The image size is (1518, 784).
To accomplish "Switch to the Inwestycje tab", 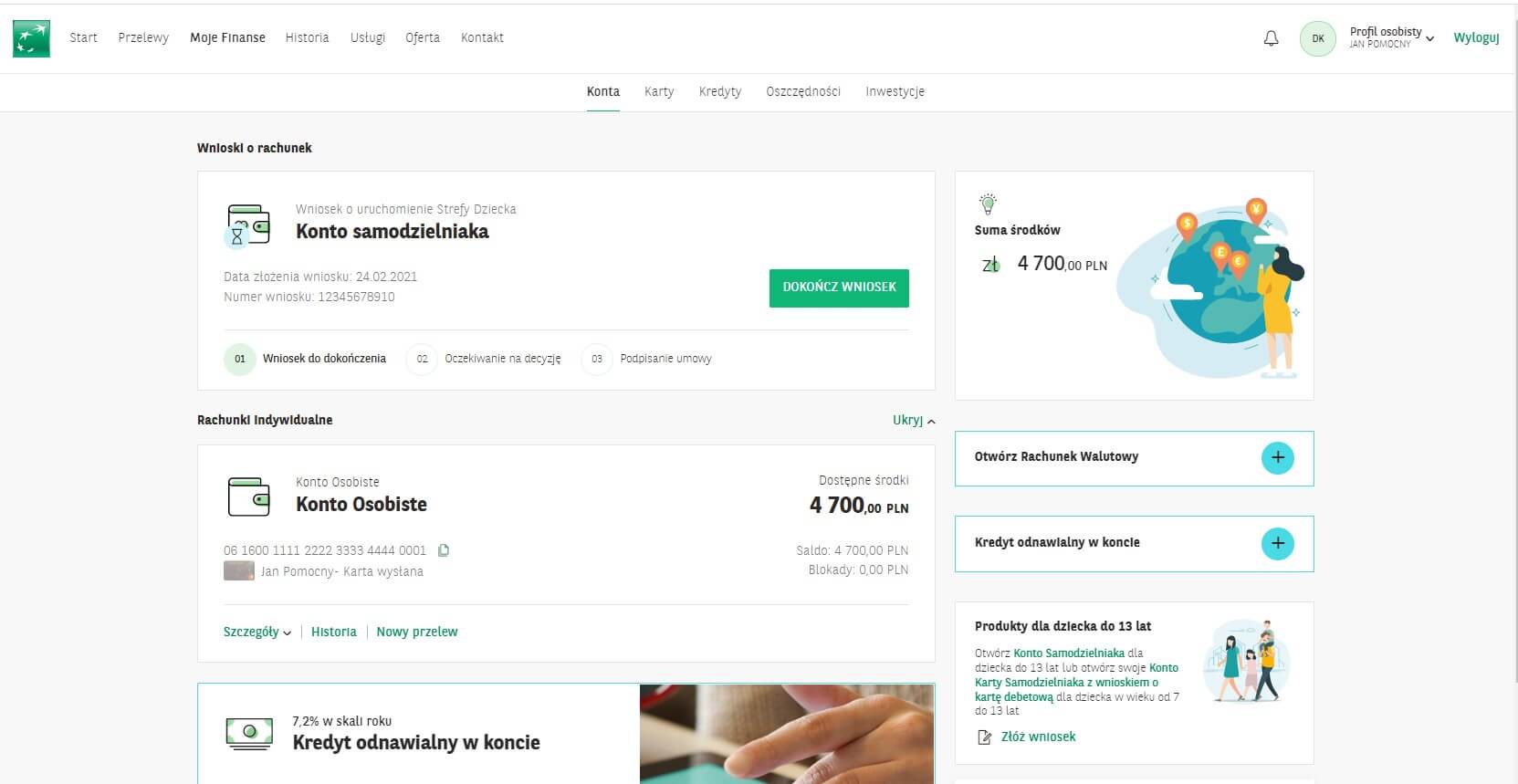I will [x=895, y=91].
